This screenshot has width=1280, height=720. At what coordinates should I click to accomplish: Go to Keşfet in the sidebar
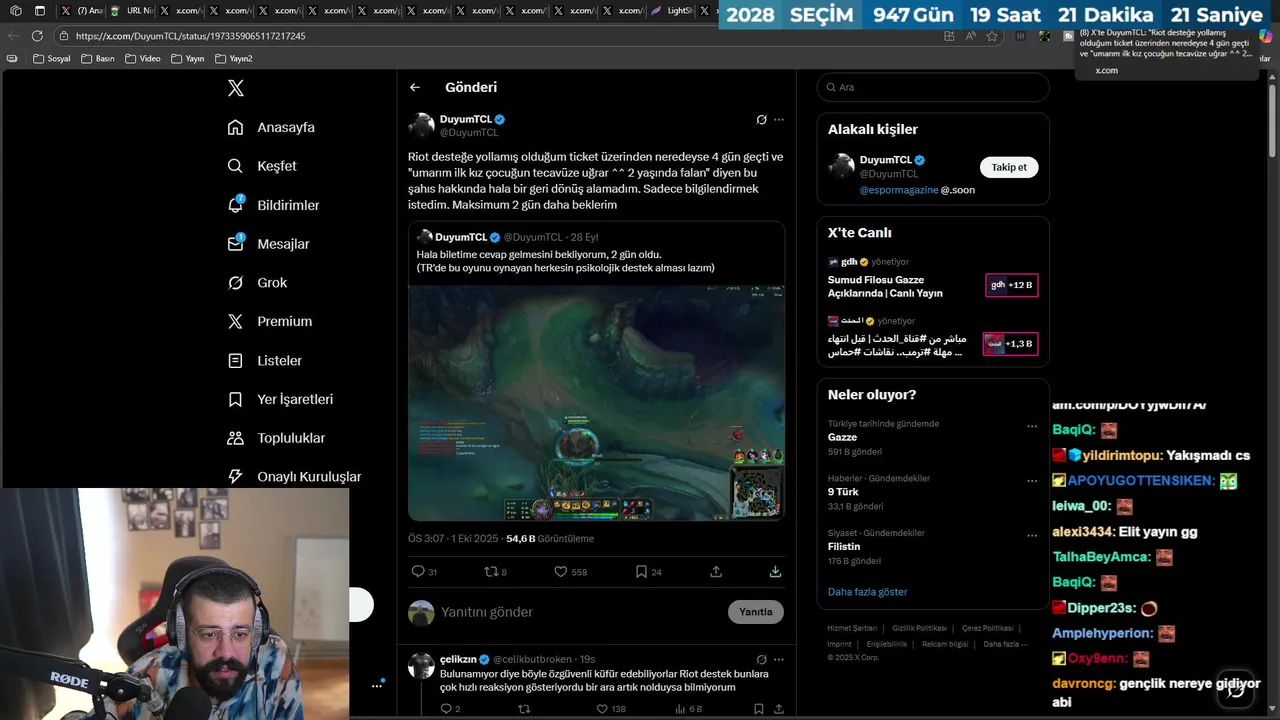pyautogui.click(x=262, y=166)
